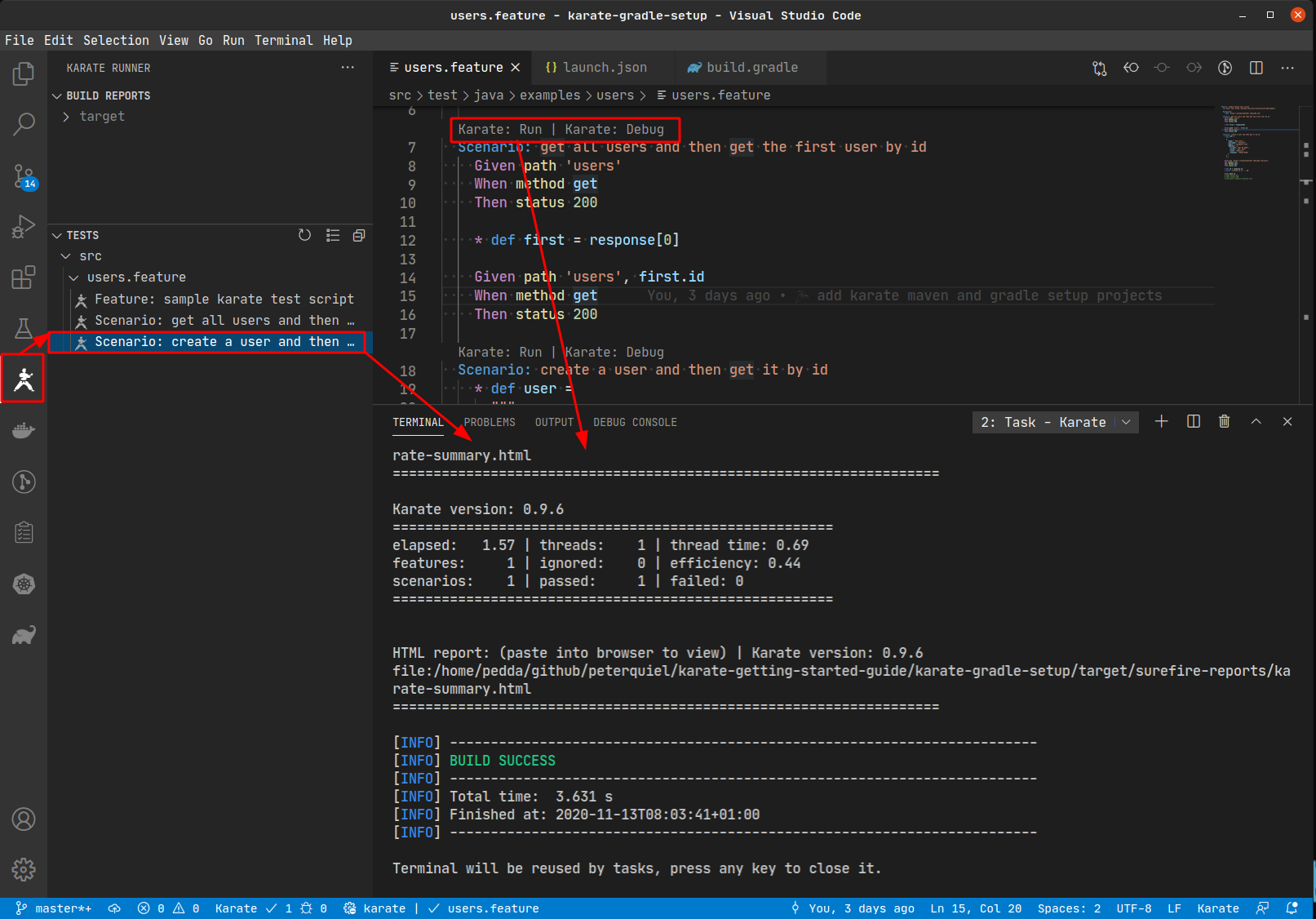
Task: Open the Karate Runner sidebar icon
Action: (24, 380)
